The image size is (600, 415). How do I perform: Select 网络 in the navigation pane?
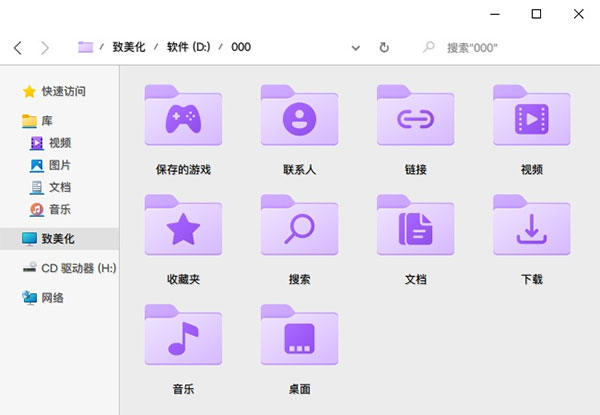click(52, 297)
